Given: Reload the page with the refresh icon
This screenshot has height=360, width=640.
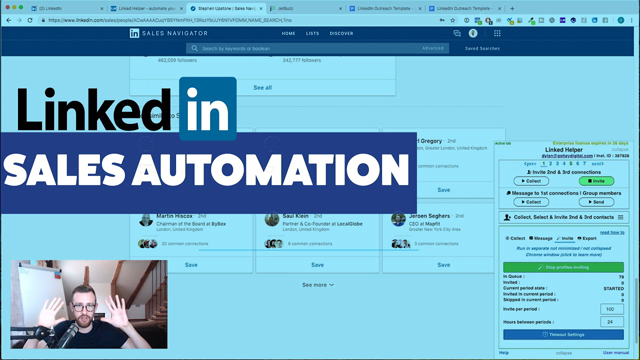Looking at the screenshot, I should click(30, 20).
